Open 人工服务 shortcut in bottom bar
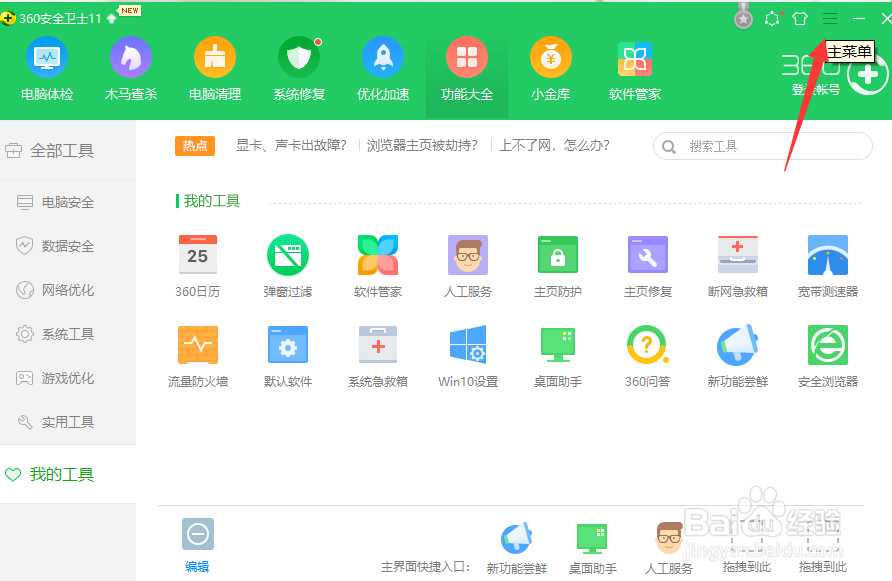 [668, 549]
